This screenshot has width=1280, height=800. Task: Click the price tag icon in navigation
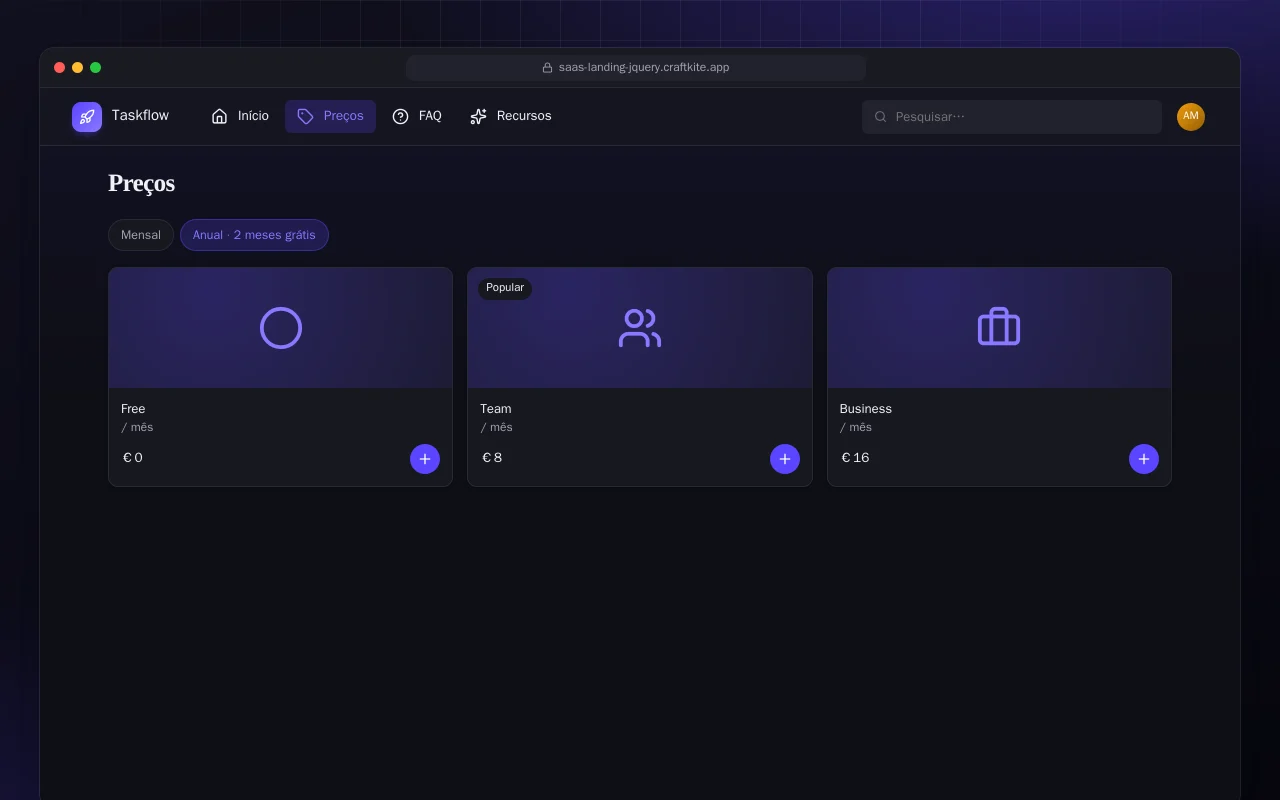coord(306,116)
